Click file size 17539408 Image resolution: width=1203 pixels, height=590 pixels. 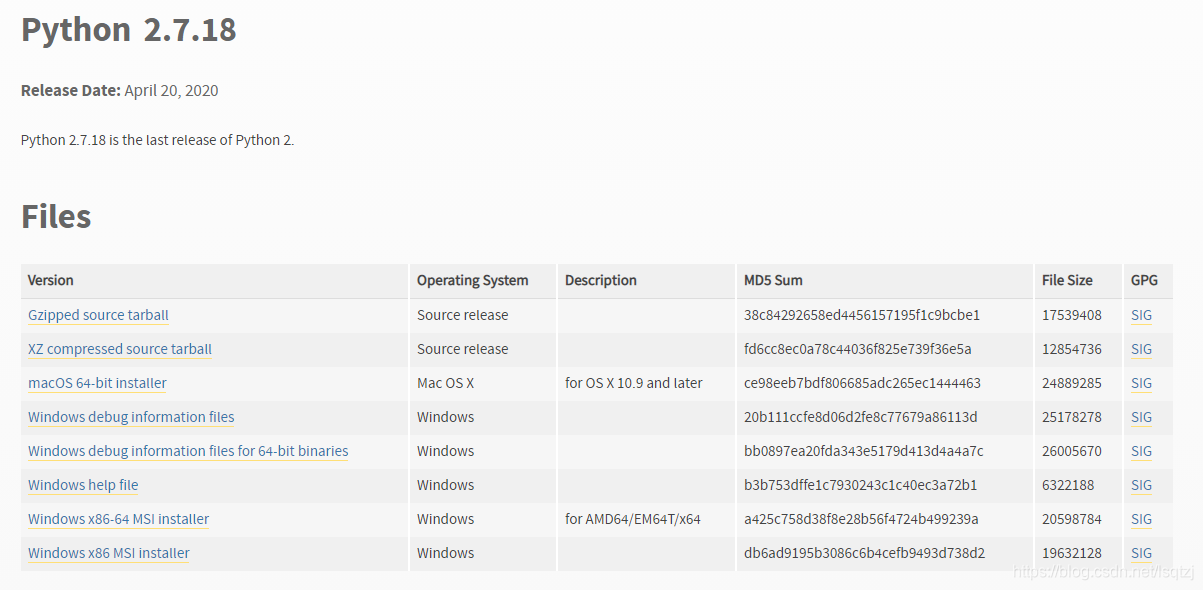[1072, 315]
